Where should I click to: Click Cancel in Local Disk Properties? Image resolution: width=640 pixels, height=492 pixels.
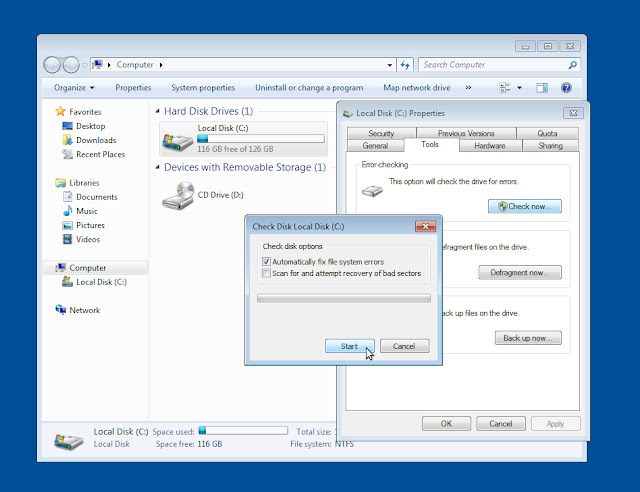click(x=501, y=423)
